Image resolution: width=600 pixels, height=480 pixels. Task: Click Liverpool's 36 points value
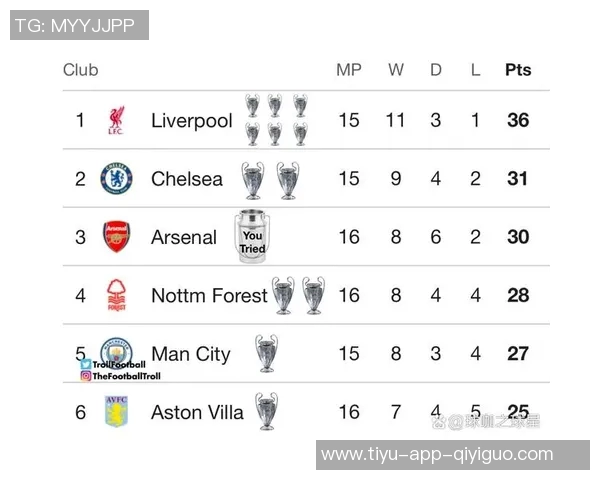(x=518, y=121)
